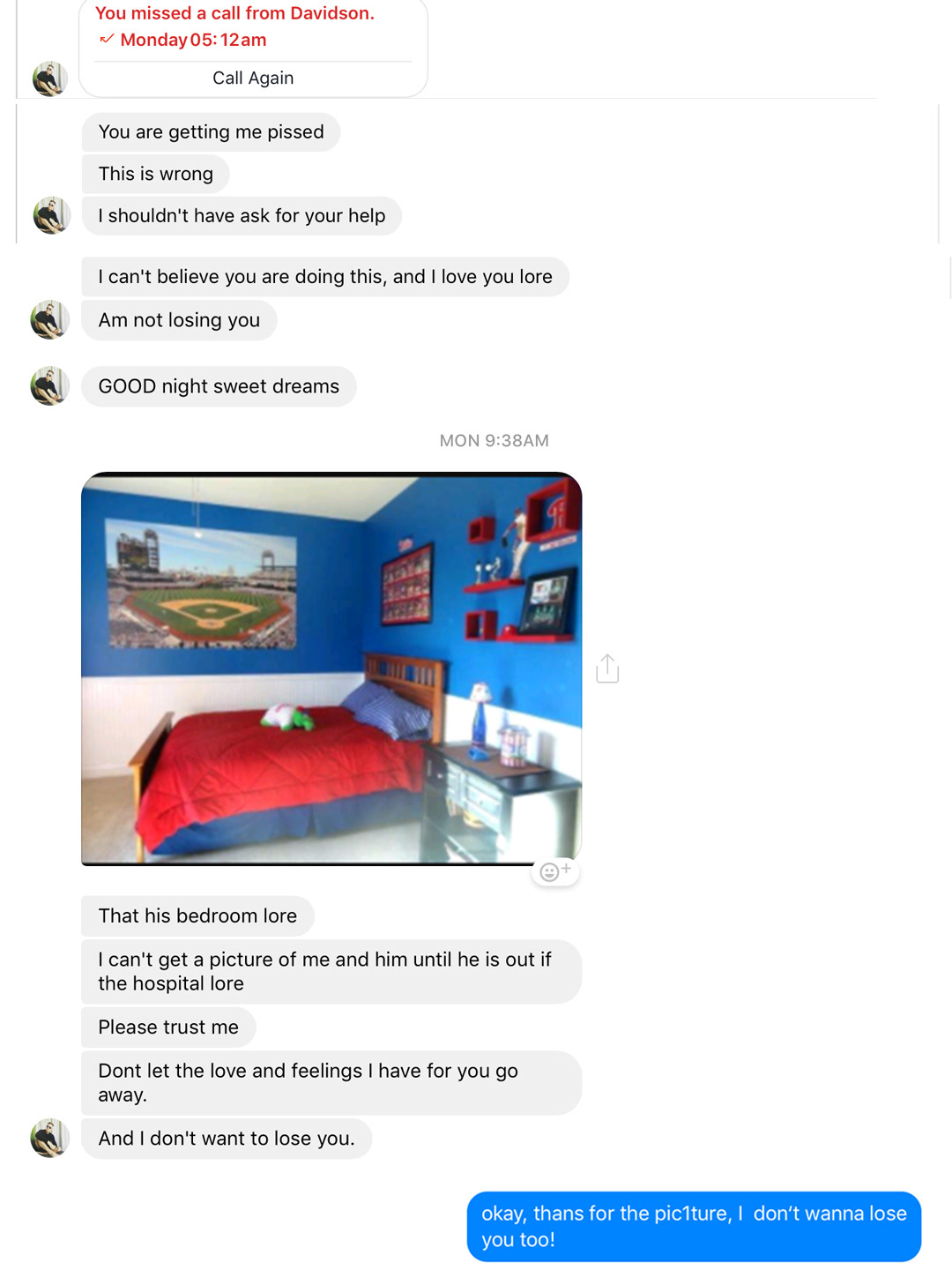Tap the blue sent message "okay, thans for the pic1ture"
The width and height of the screenshot is (952, 1270).
coord(694,1226)
